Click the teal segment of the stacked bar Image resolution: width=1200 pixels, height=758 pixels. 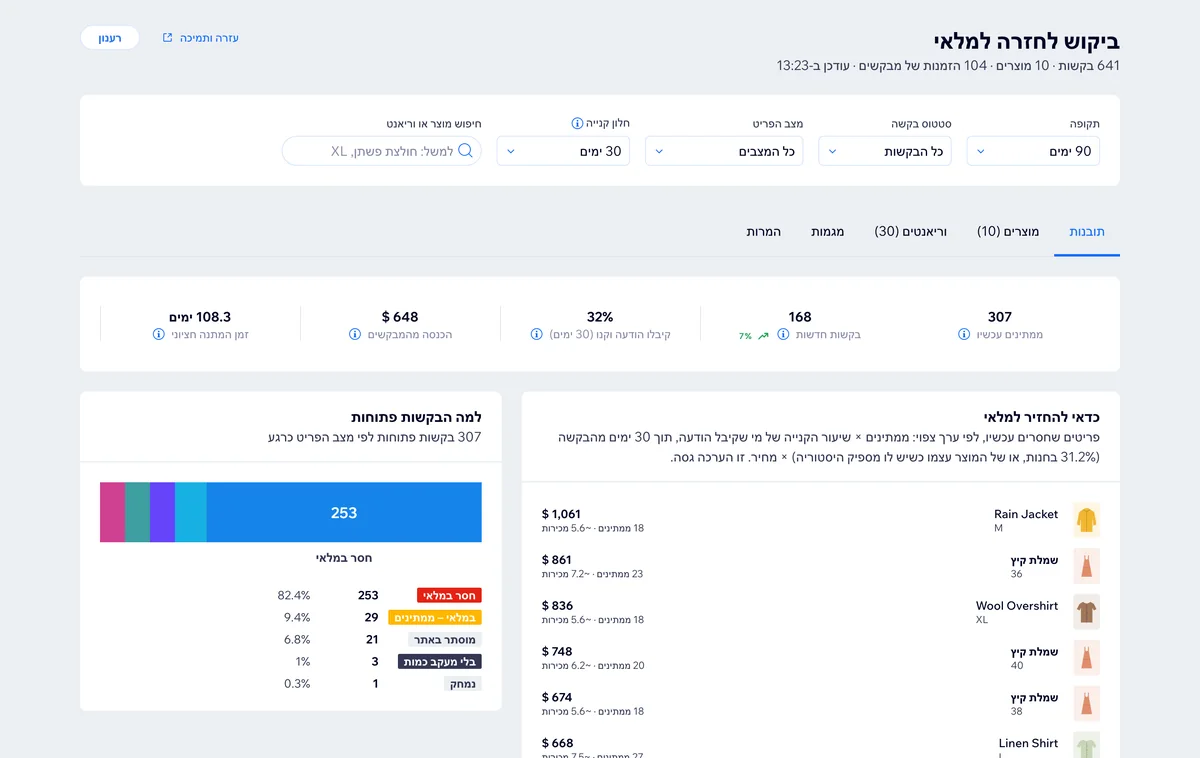[137, 512]
